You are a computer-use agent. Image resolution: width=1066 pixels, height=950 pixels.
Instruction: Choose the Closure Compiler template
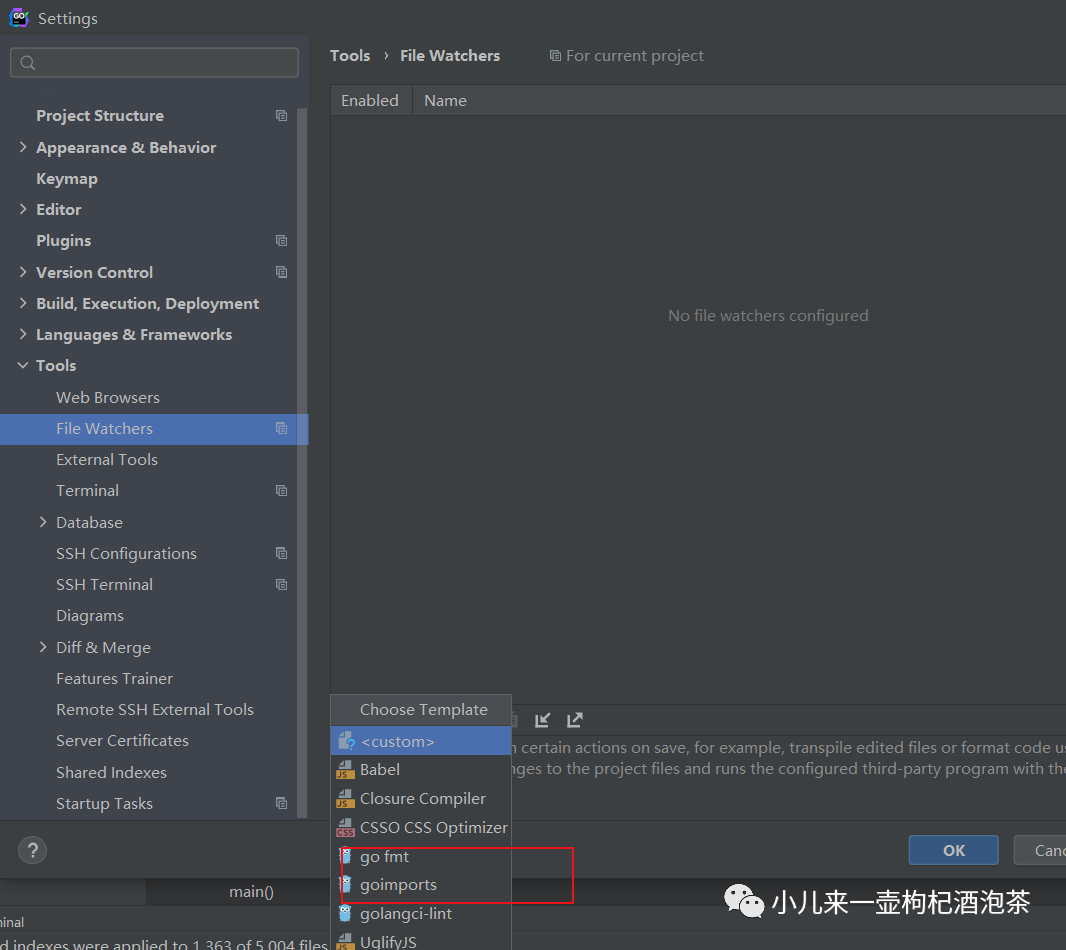(x=421, y=798)
